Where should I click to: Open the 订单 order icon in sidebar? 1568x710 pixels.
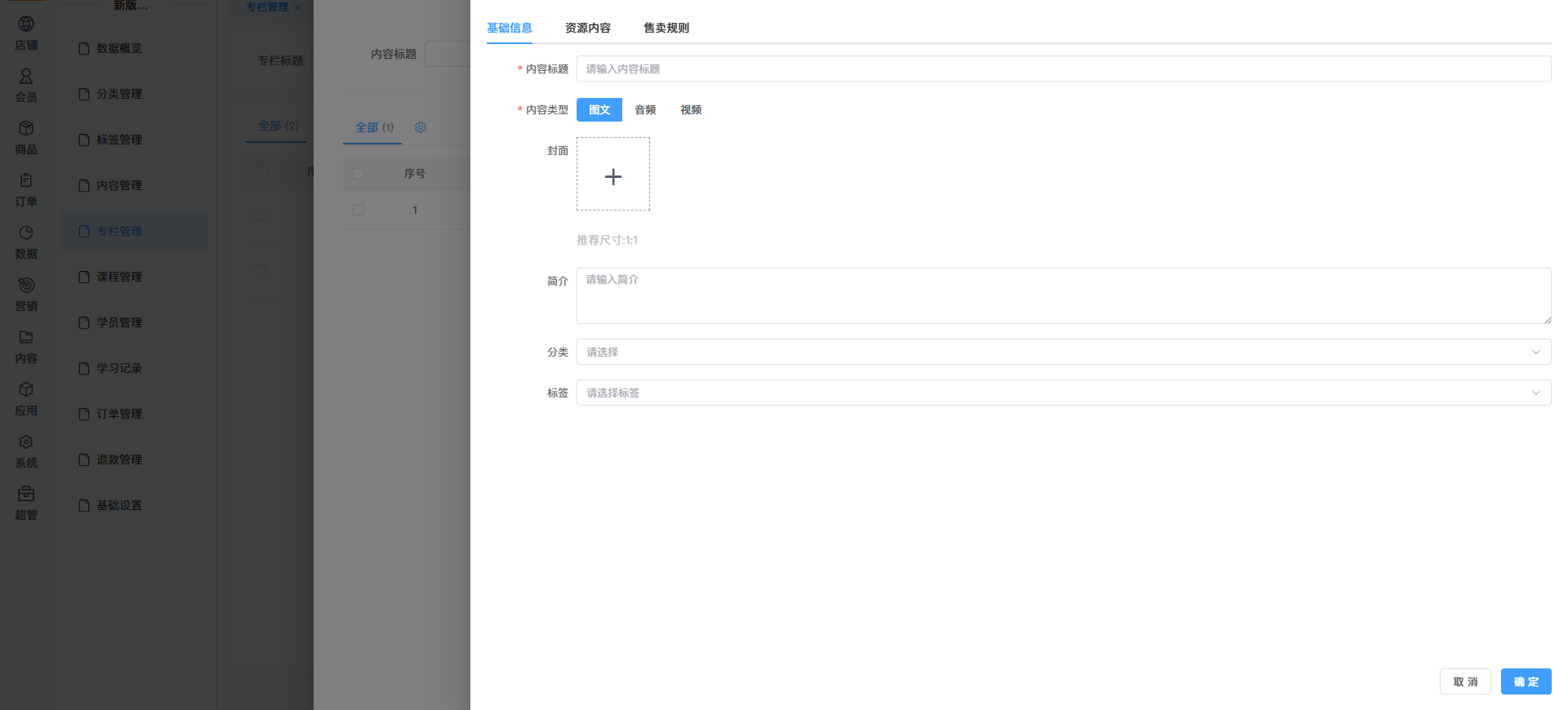(x=26, y=180)
